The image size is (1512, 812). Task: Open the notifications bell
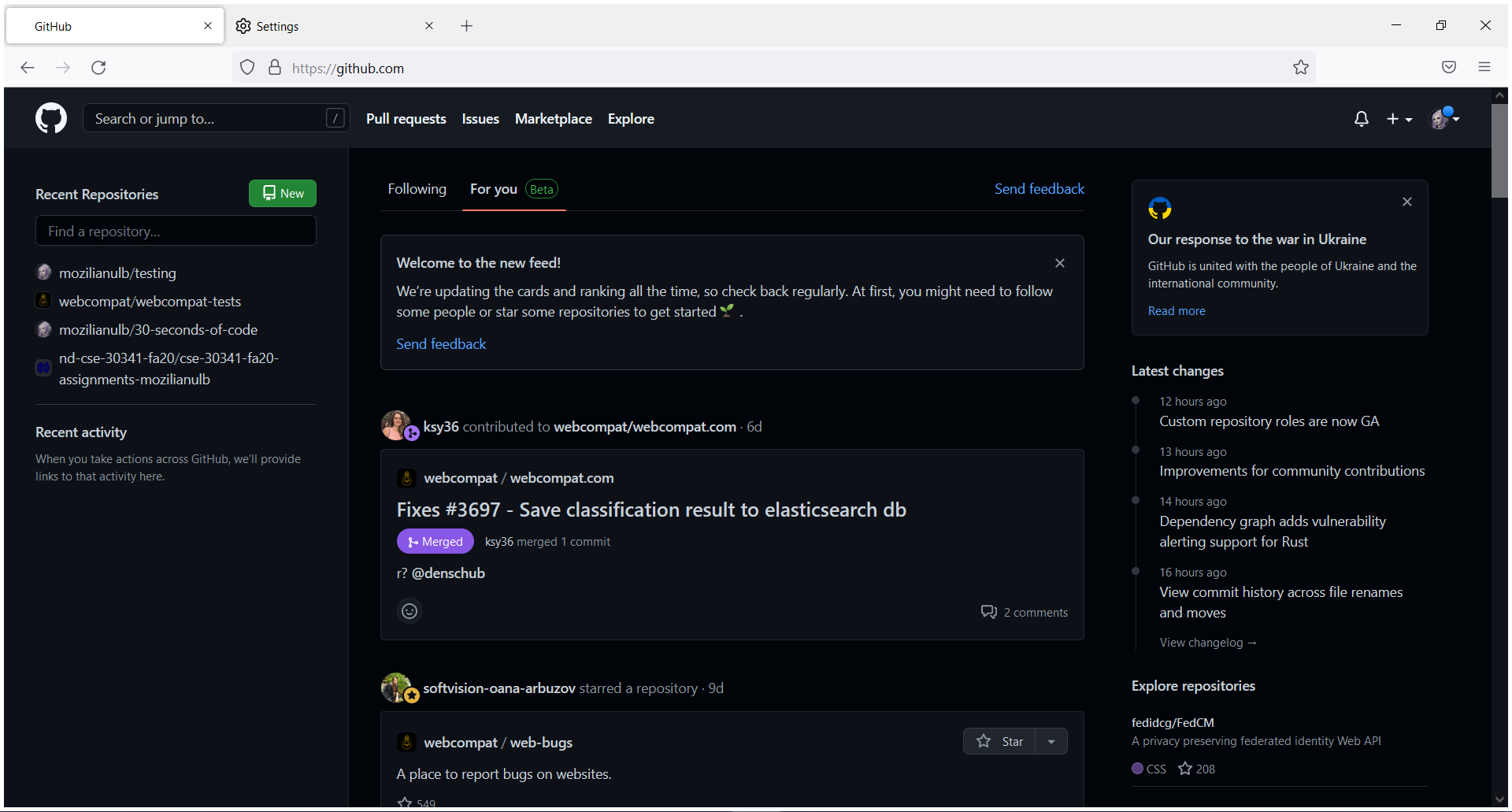[1361, 119]
